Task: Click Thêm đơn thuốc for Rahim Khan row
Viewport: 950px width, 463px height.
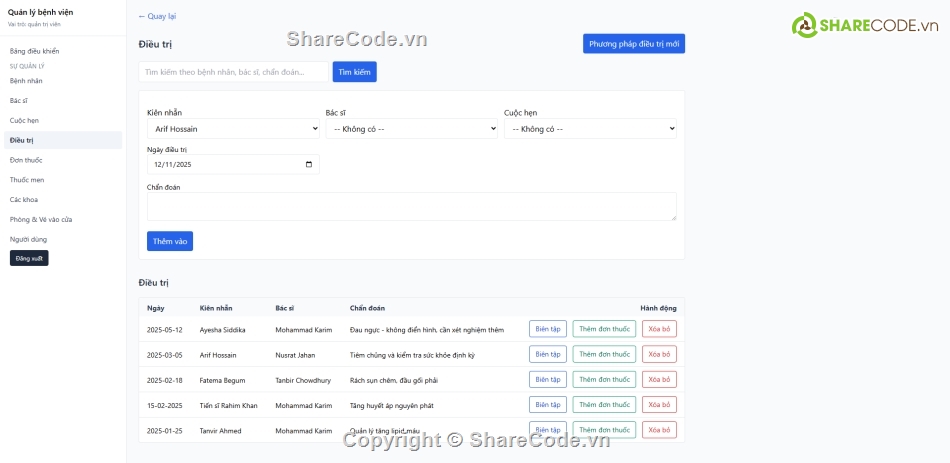Action: click(605, 405)
